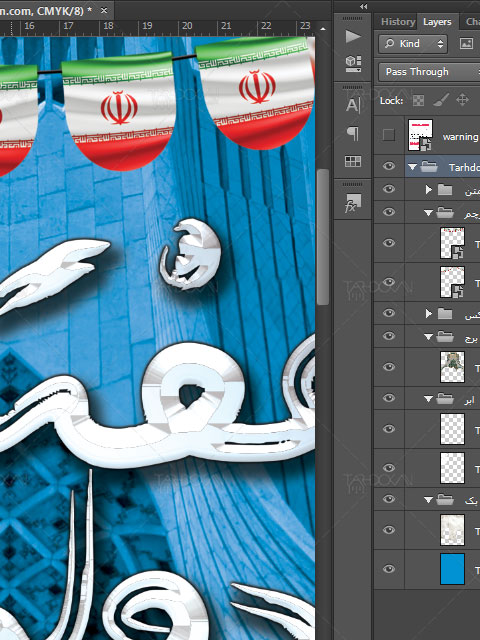Hide the solid blue fill layer

389,569
